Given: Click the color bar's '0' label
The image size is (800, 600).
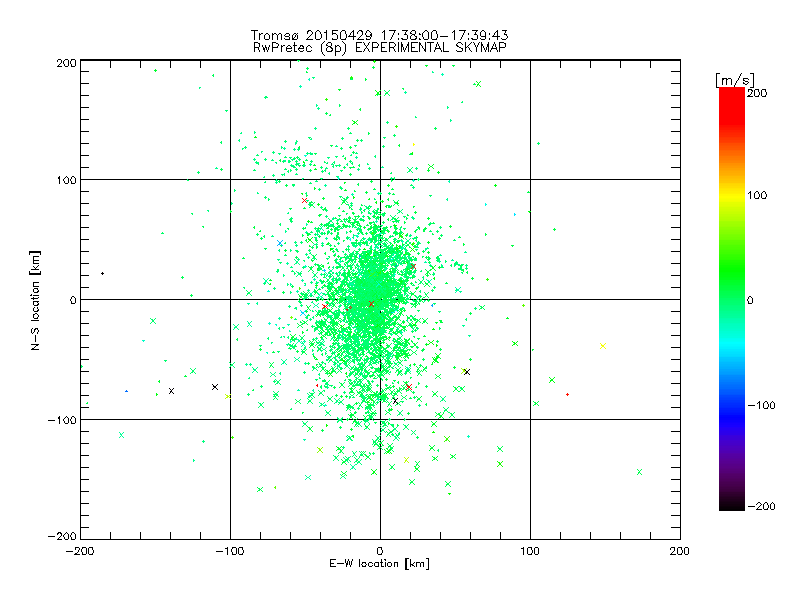Looking at the screenshot, I should 750,300.
